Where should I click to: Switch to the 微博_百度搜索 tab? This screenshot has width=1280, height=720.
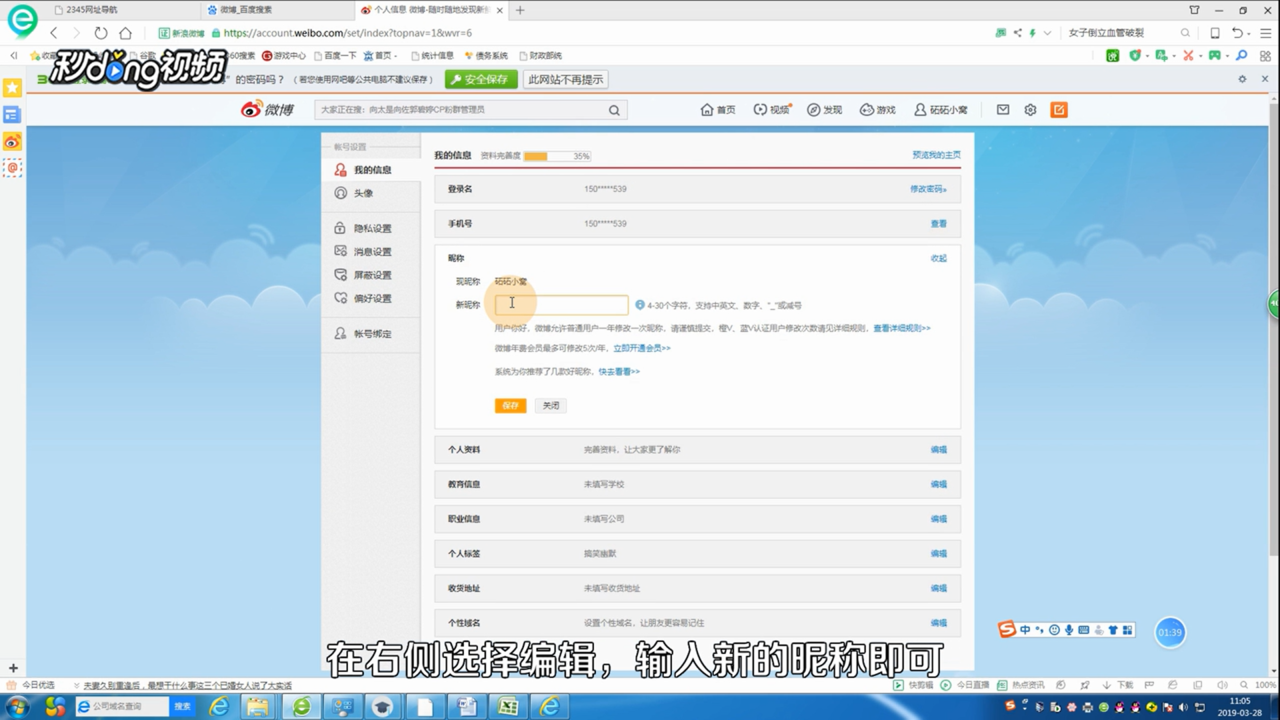(278, 10)
